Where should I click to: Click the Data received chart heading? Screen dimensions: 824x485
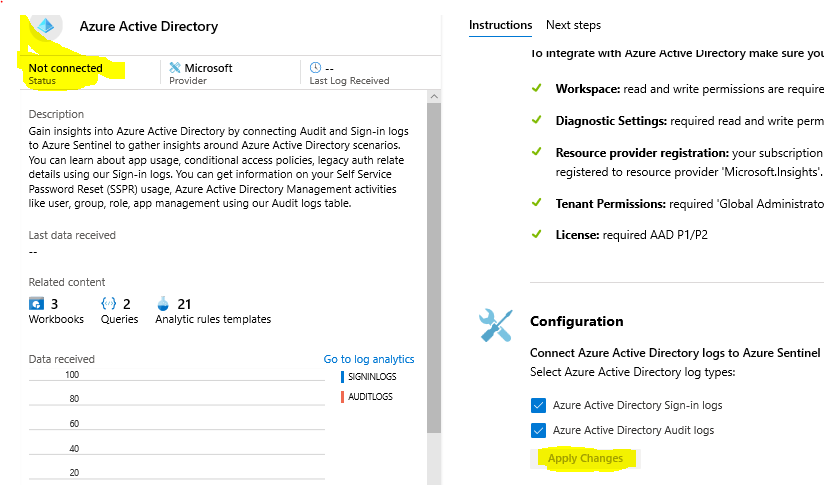[x=61, y=359]
